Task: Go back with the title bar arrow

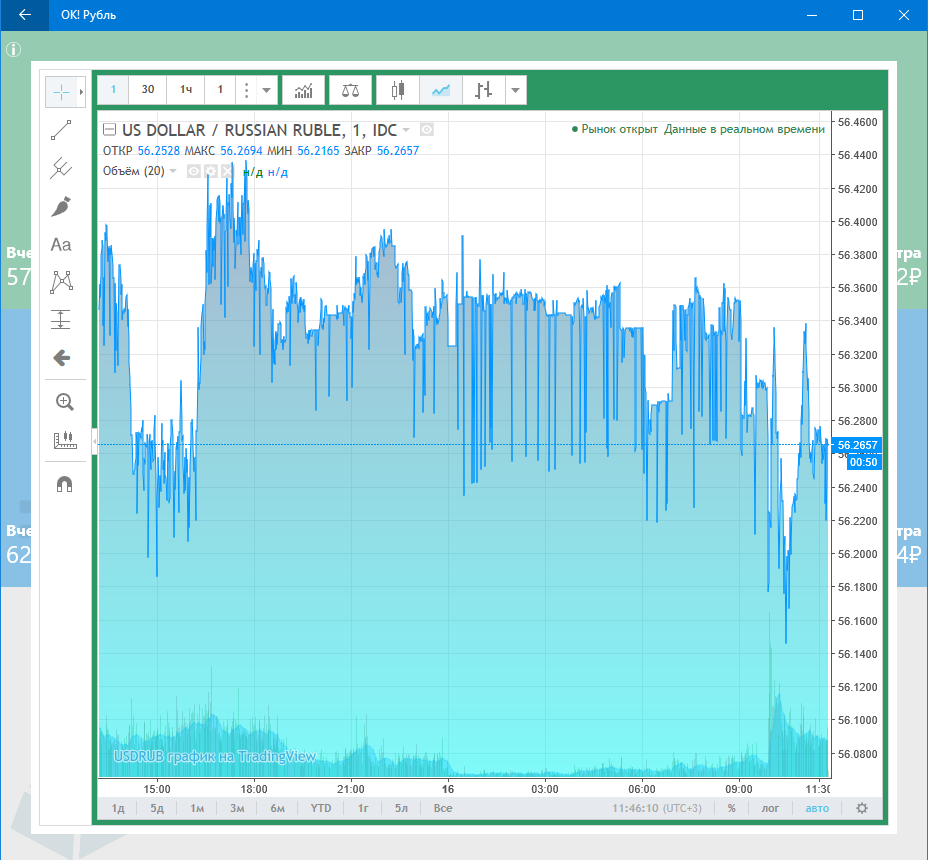Action: [25, 15]
